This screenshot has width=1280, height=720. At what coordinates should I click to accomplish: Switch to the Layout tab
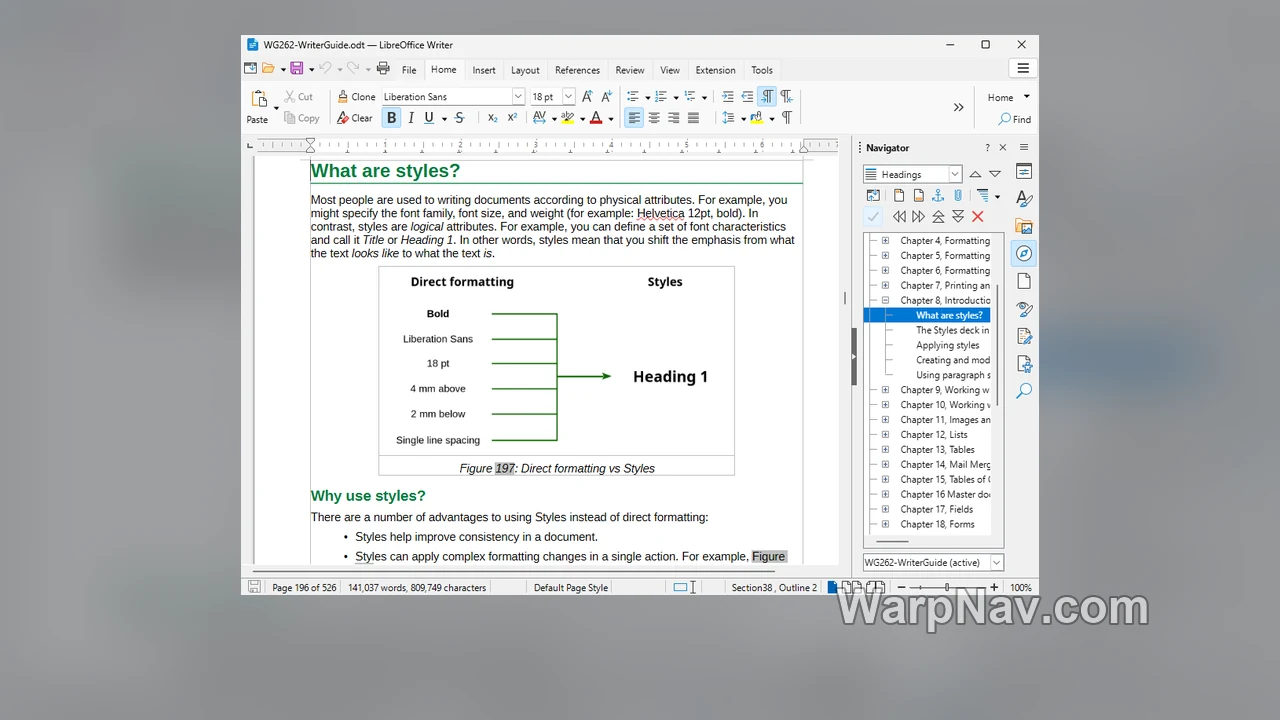coord(525,70)
